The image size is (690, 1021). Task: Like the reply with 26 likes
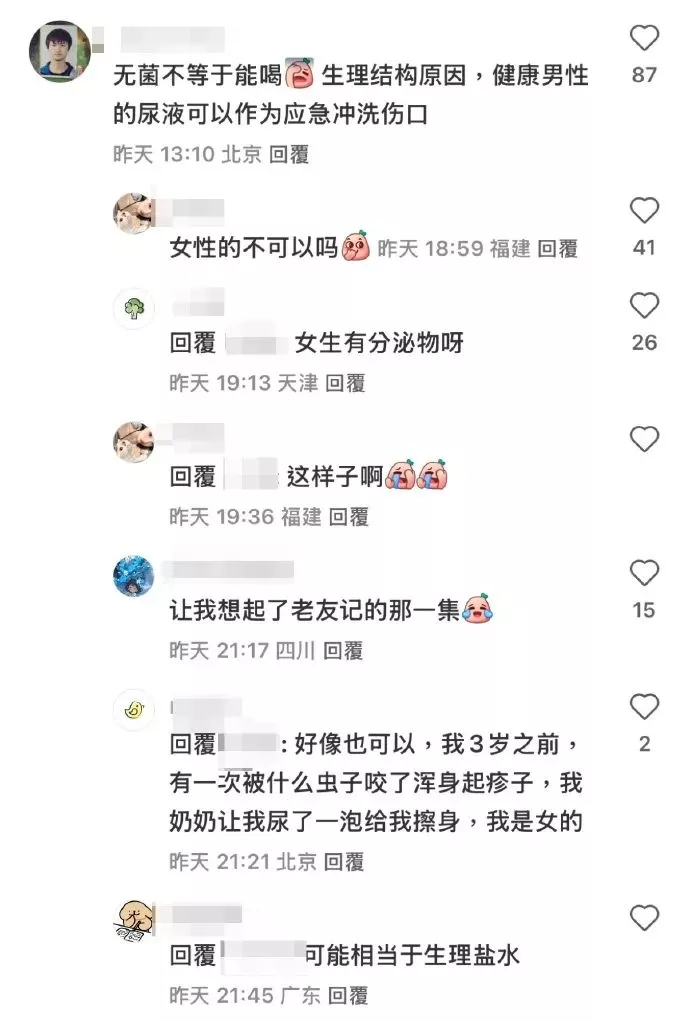tap(644, 305)
